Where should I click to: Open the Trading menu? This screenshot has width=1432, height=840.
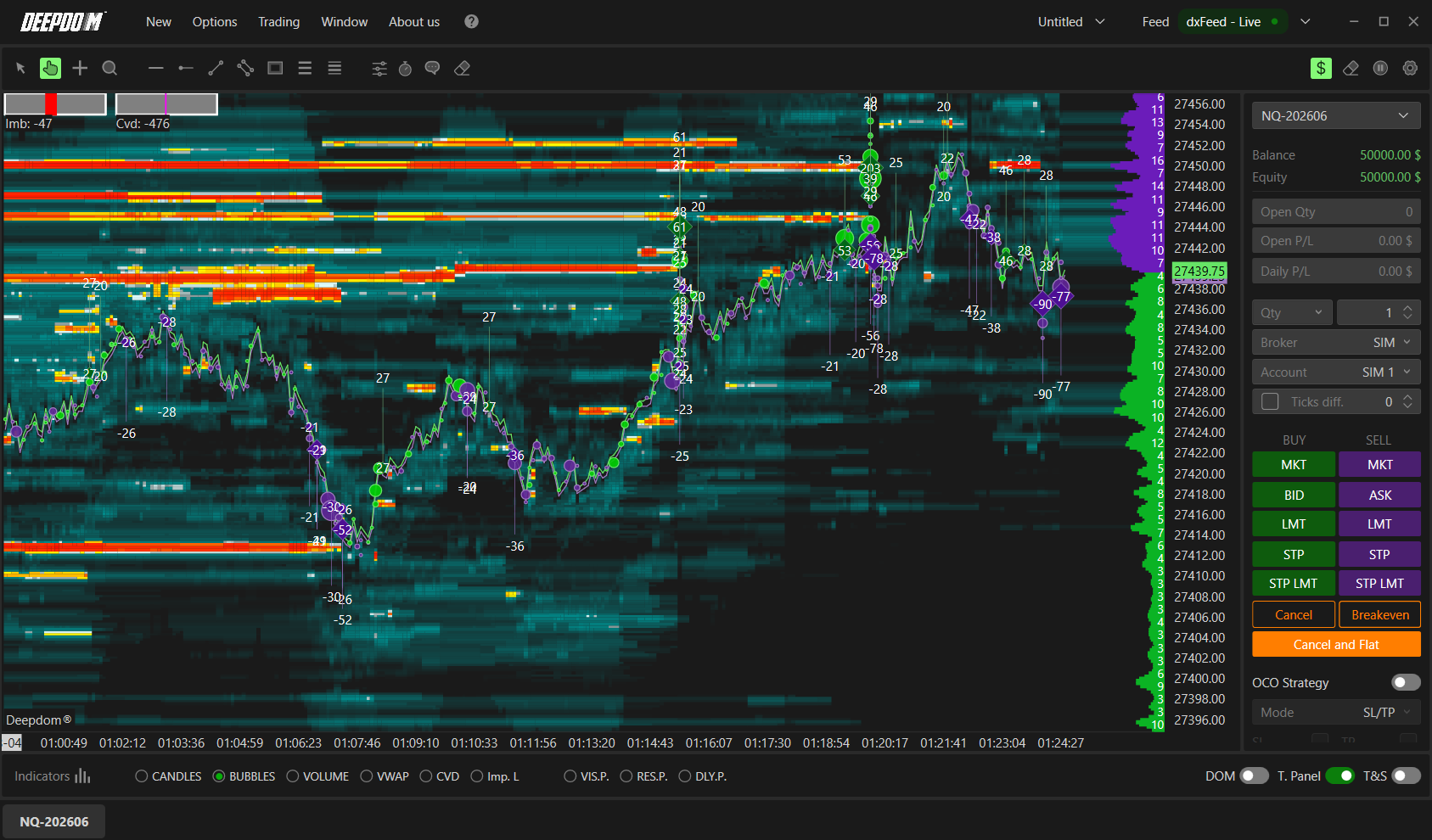pyautogui.click(x=279, y=22)
